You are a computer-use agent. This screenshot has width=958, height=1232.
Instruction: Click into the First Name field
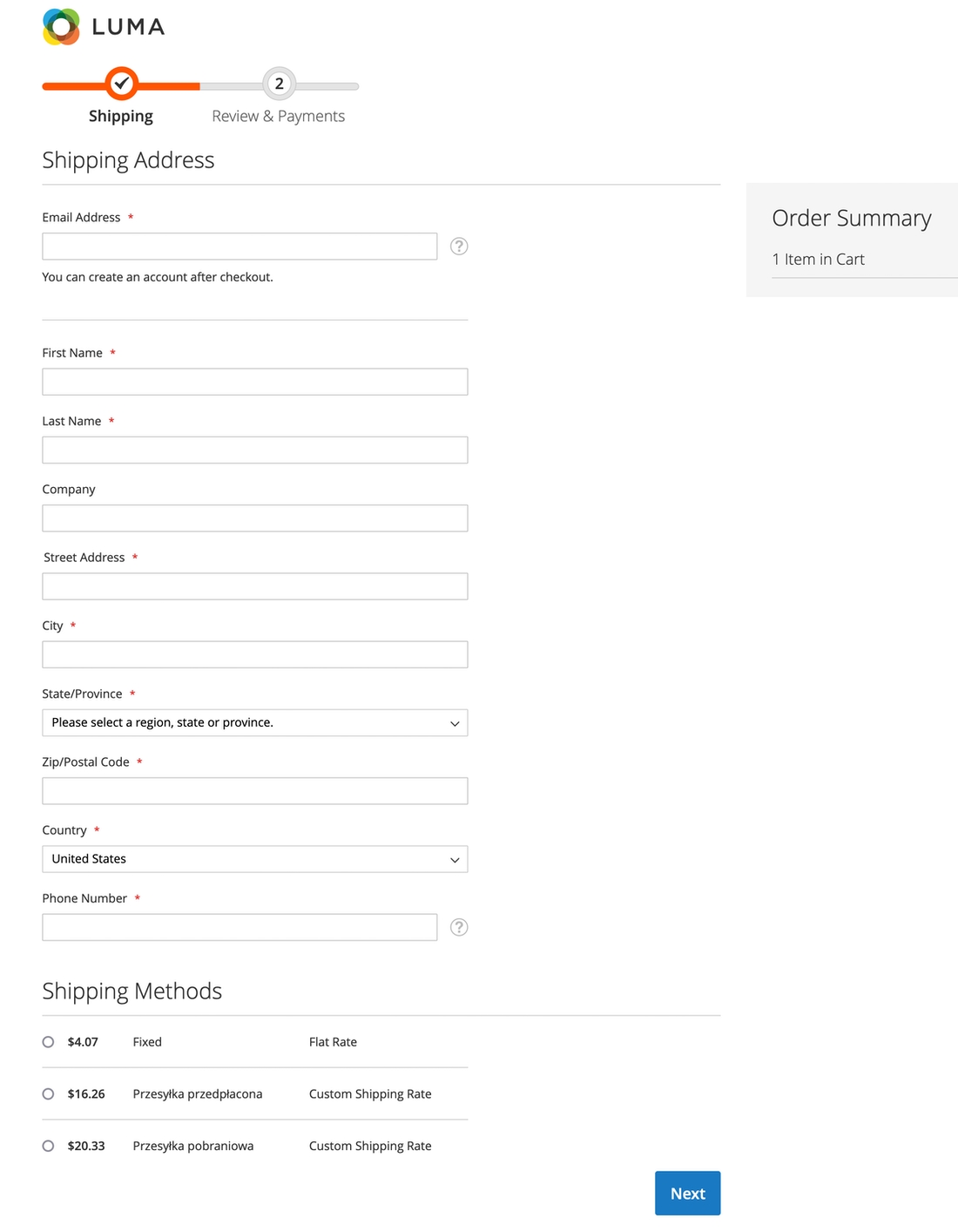[254, 382]
